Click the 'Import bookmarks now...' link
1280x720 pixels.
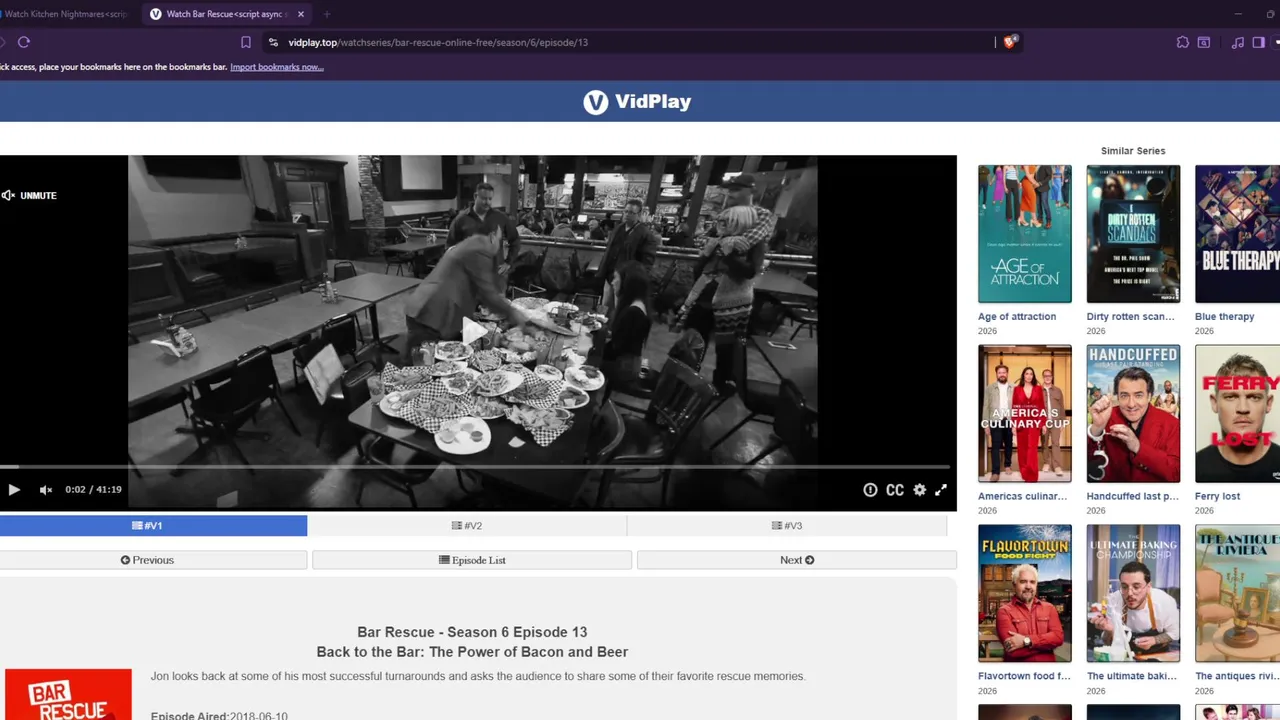277,67
